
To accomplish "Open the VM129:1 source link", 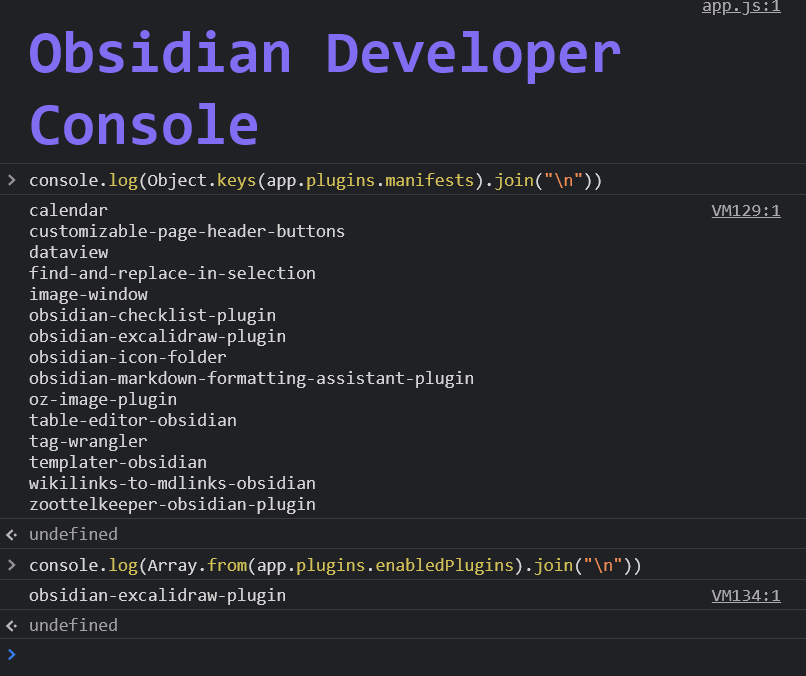I will tap(746, 210).
